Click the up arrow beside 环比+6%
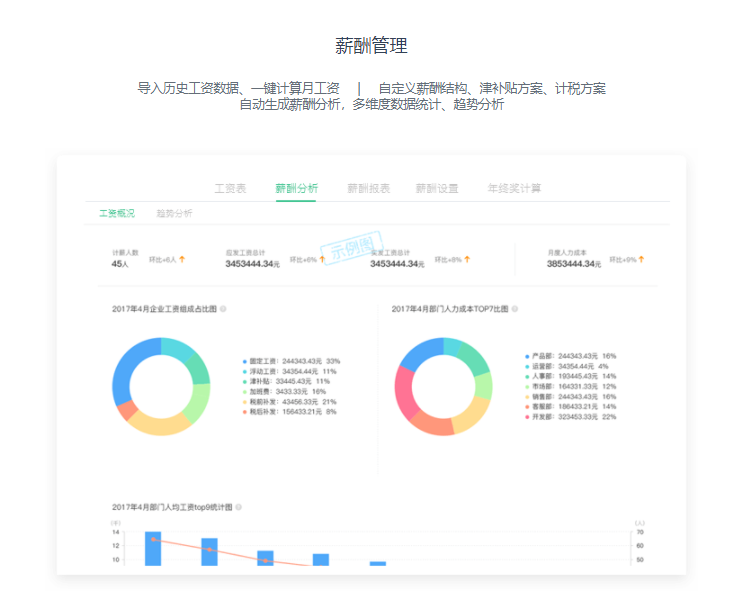 tap(322, 259)
